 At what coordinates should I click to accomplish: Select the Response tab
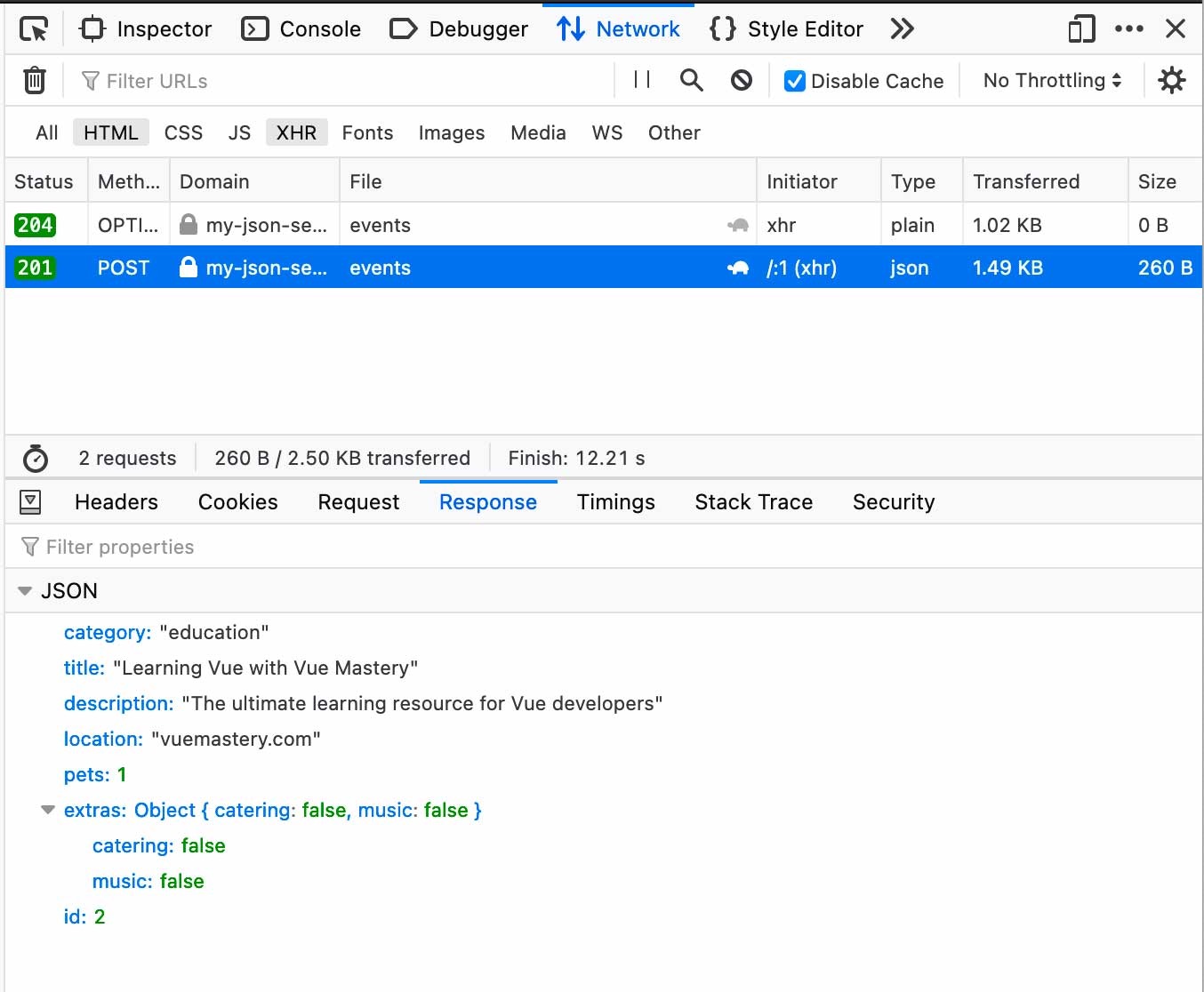coord(488,502)
